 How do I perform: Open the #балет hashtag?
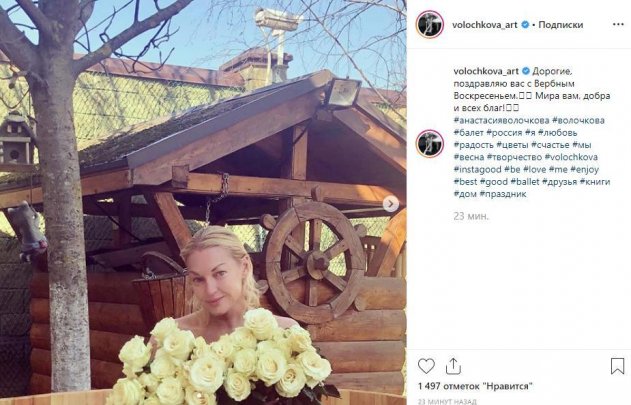pos(468,132)
